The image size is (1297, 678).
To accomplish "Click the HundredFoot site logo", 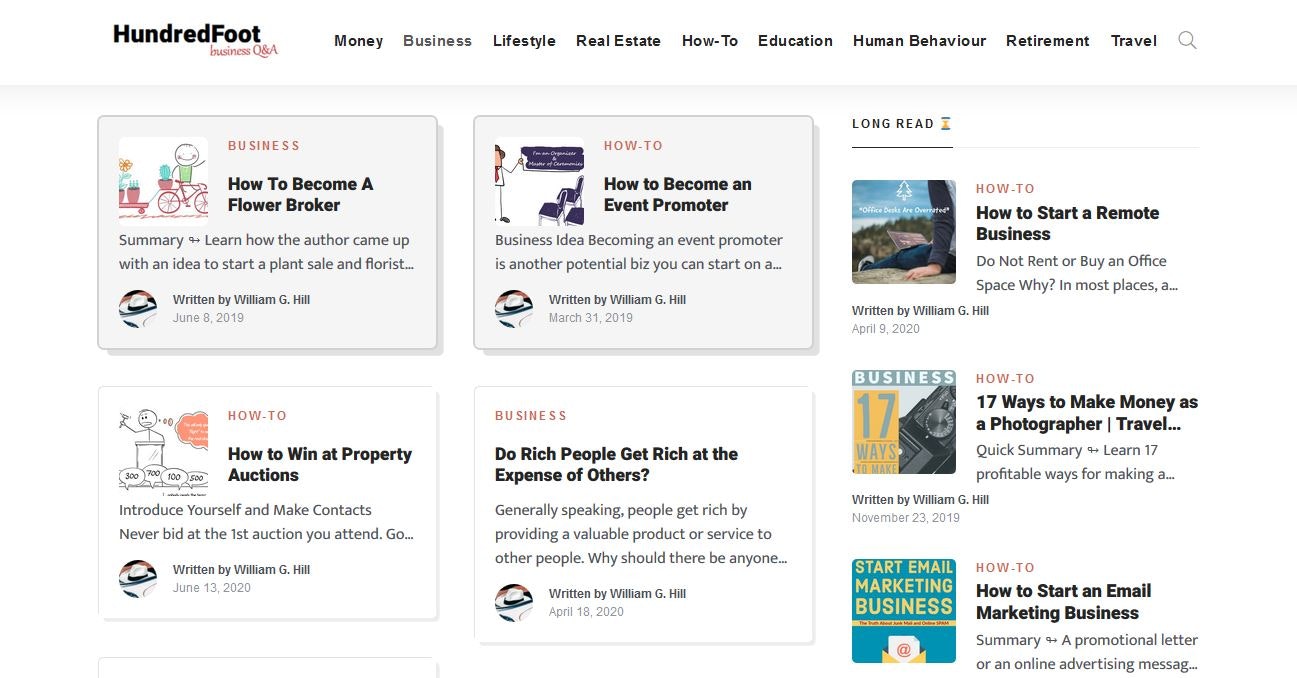I will tap(193, 41).
